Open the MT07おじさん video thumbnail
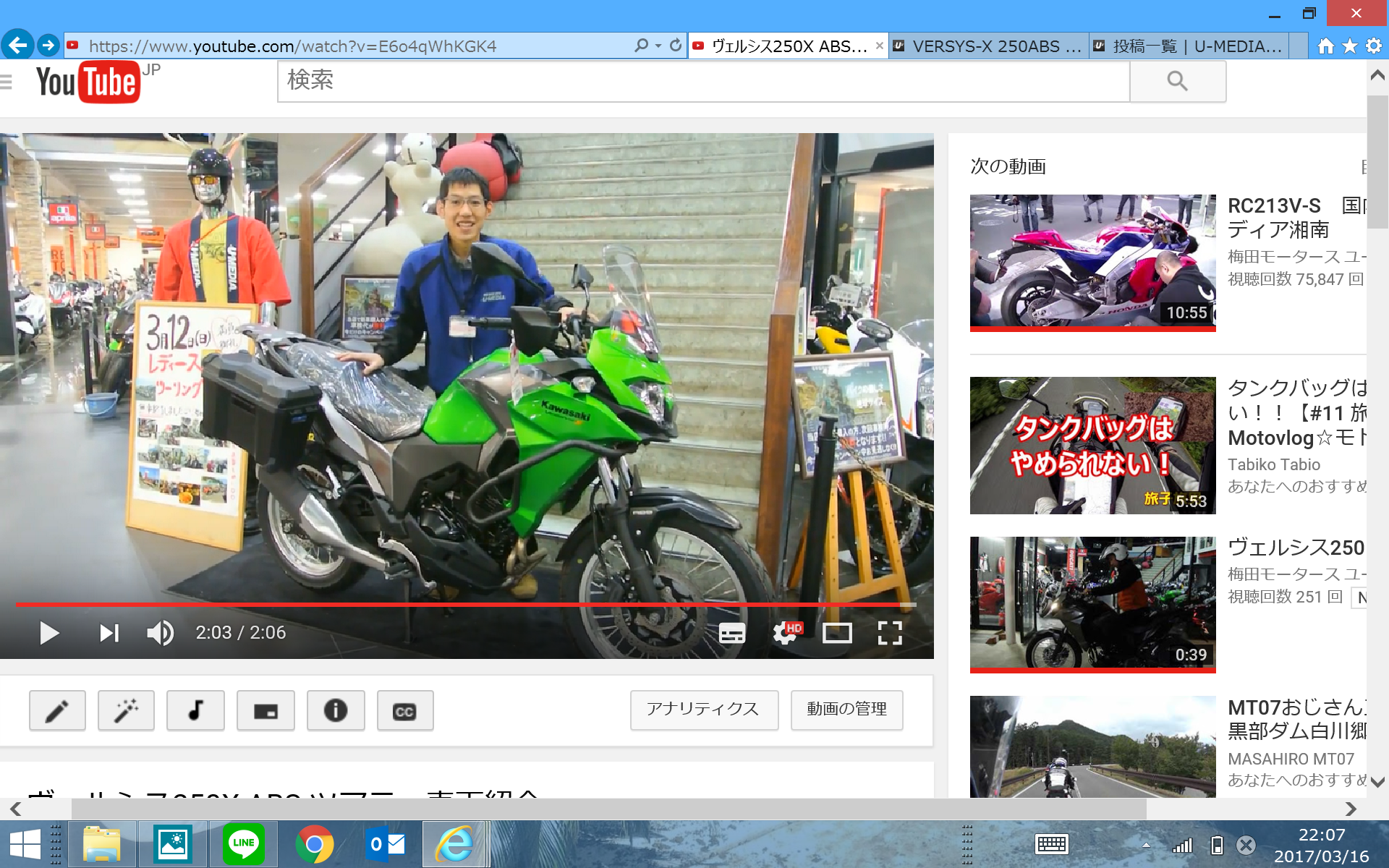1389x868 pixels. [1092, 746]
